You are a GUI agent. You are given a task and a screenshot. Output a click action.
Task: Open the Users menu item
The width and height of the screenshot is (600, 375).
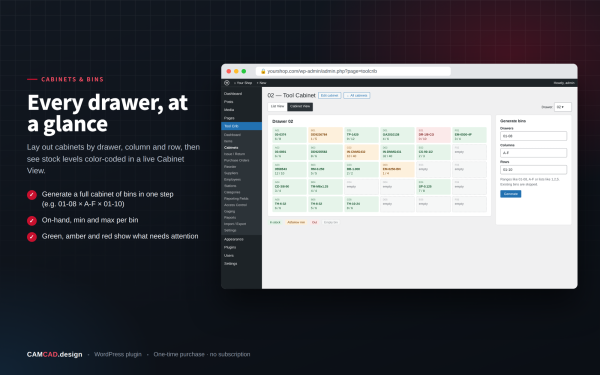coord(228,255)
